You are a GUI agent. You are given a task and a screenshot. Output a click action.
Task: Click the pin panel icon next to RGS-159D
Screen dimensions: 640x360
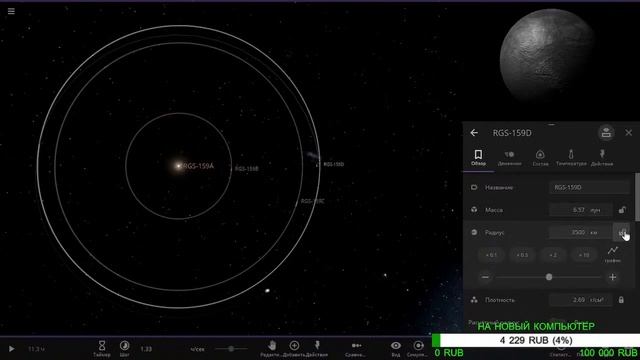(x=606, y=133)
